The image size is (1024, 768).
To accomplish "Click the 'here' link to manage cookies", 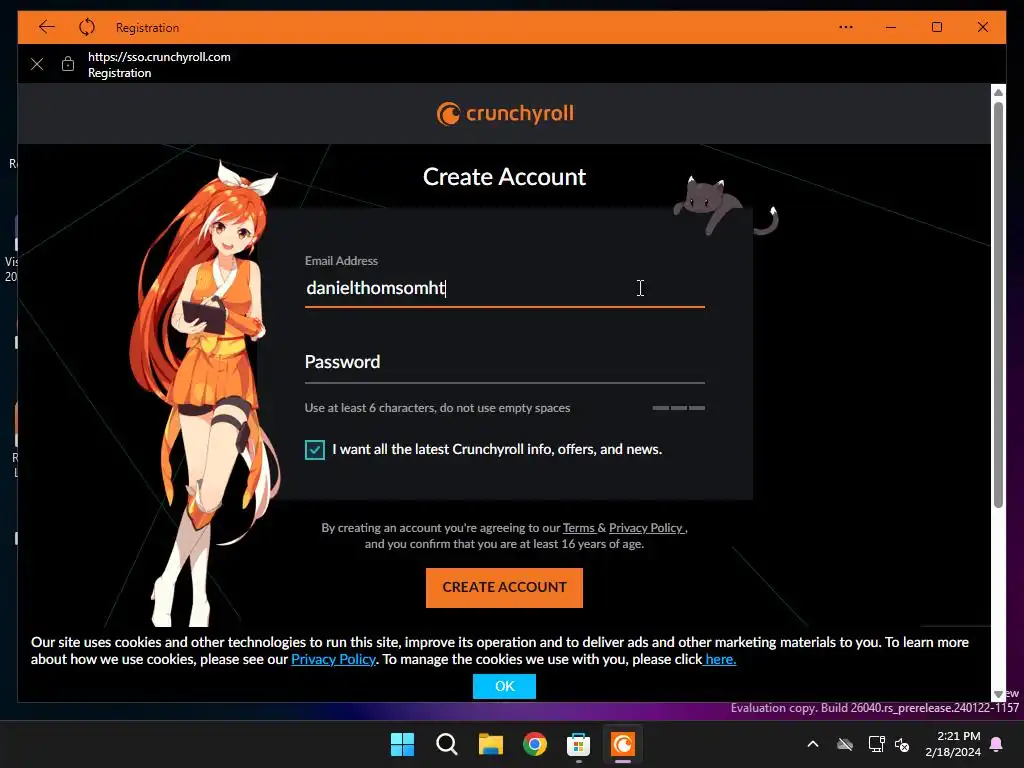I will click(720, 659).
